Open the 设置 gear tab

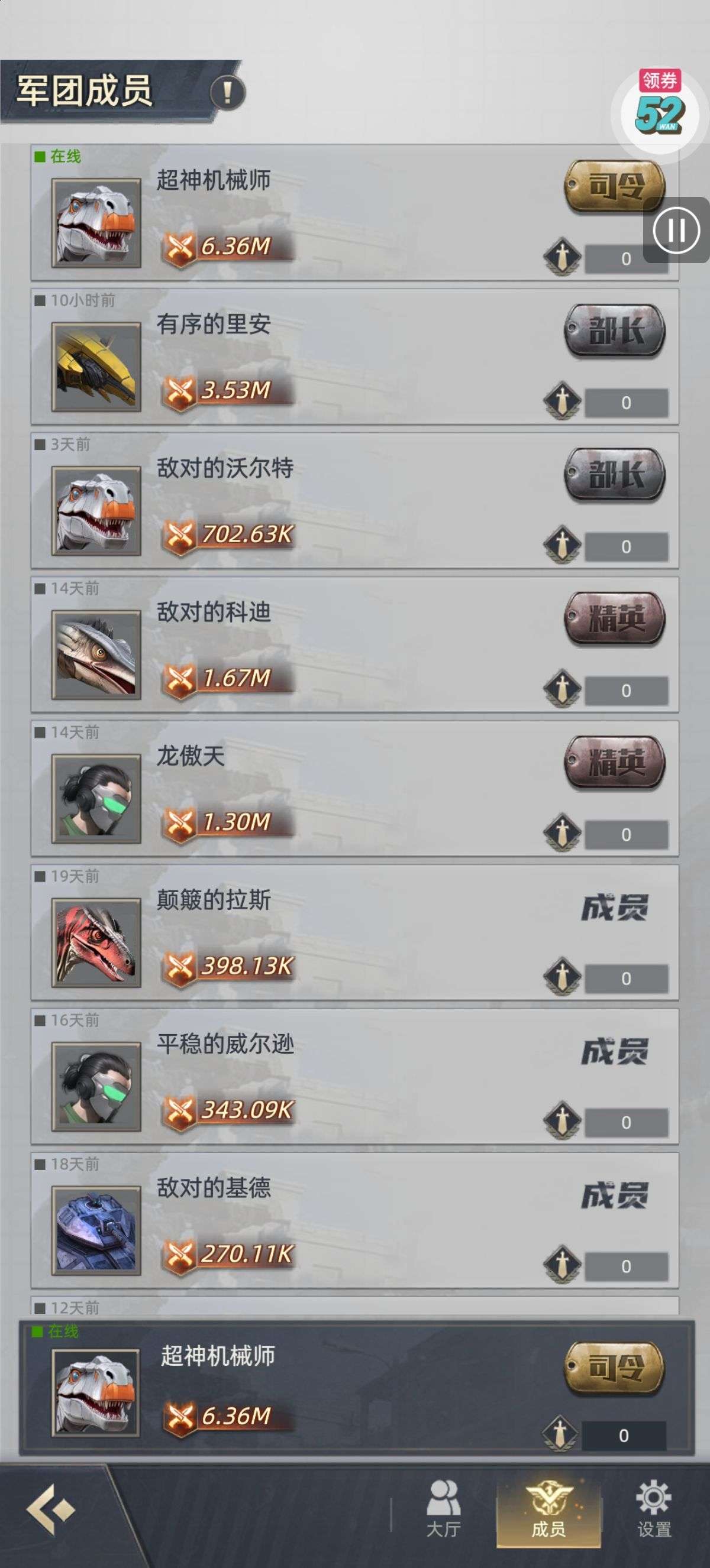(x=654, y=1510)
